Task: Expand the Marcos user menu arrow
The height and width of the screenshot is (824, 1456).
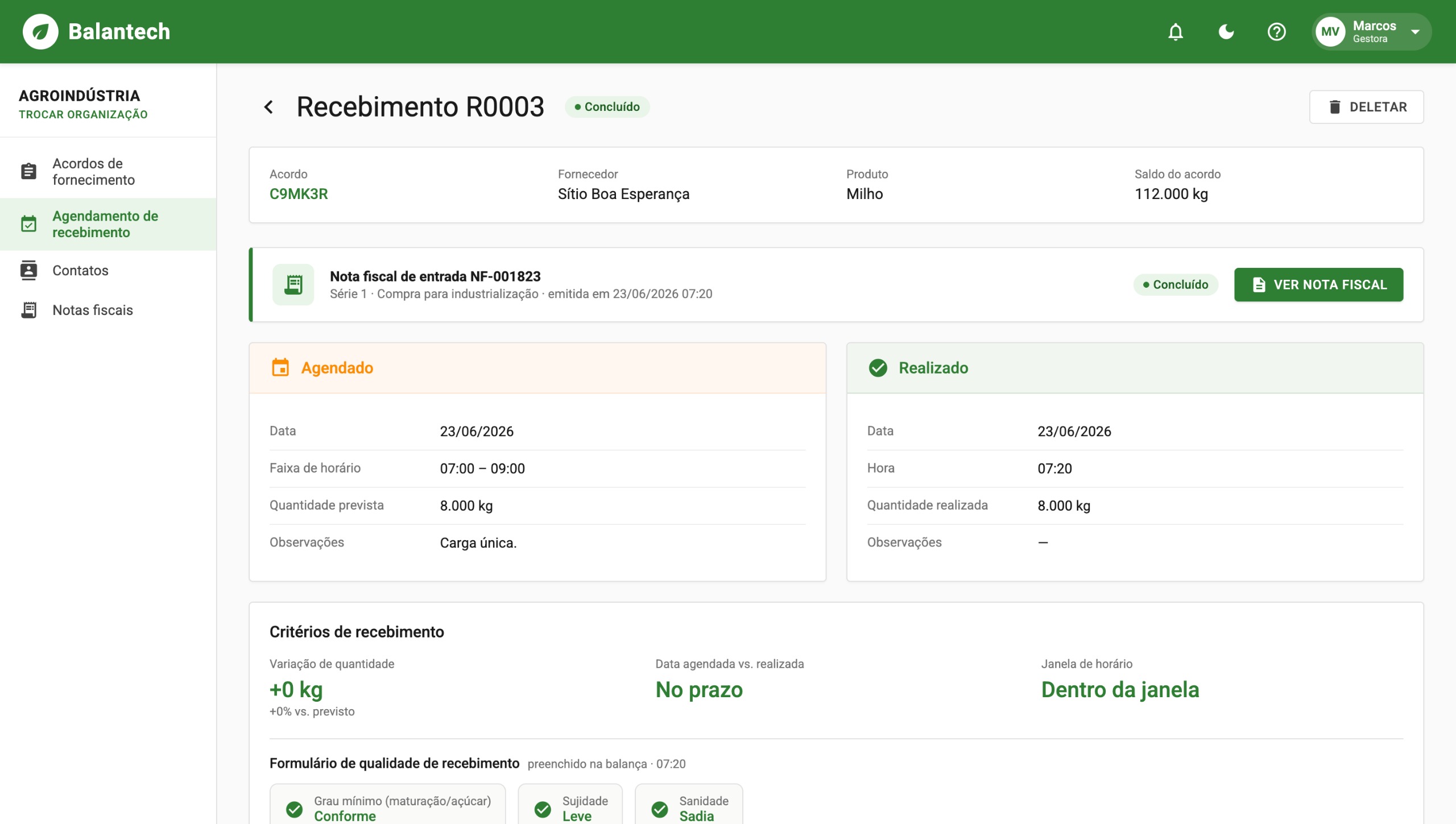Action: [1416, 32]
